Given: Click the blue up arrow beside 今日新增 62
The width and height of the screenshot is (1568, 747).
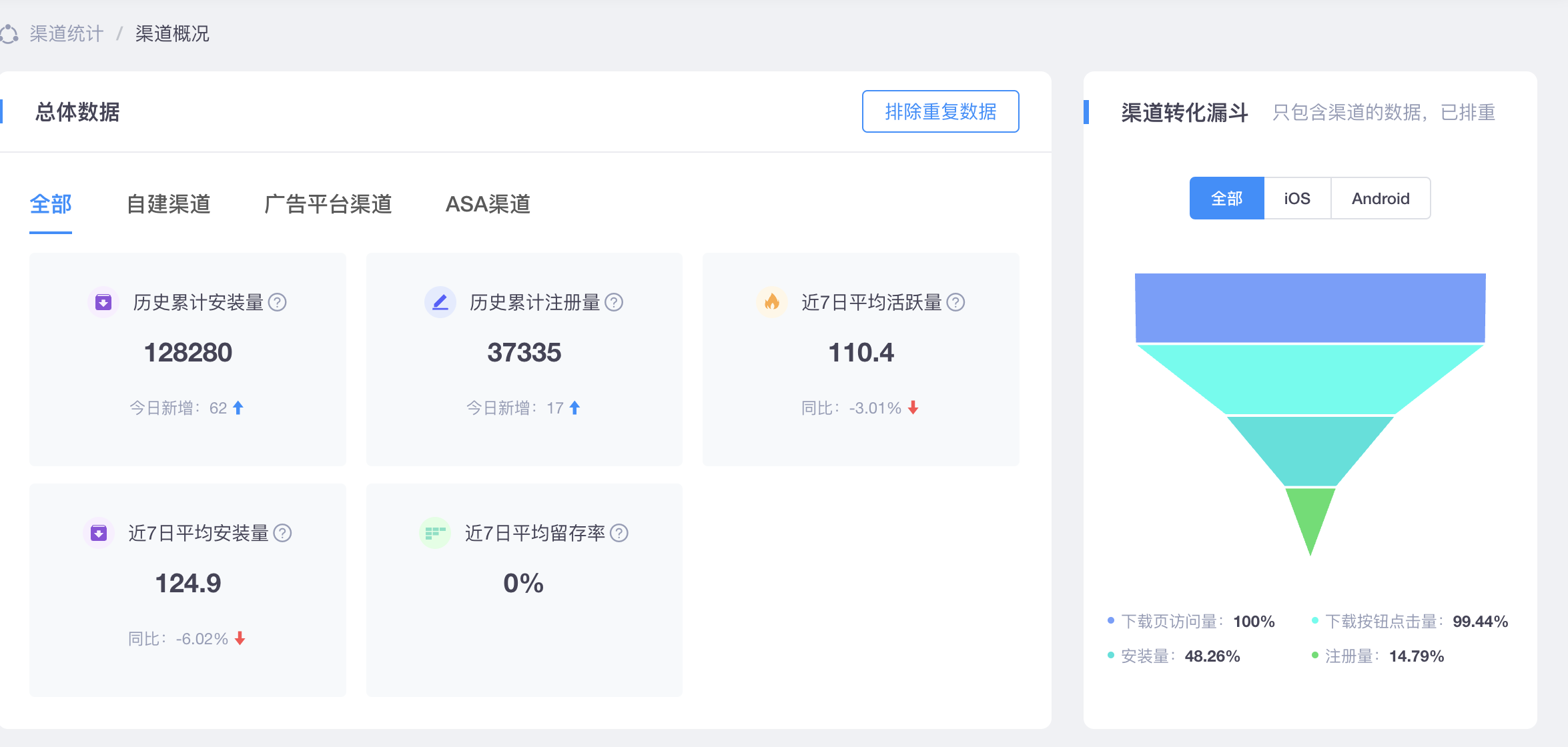Looking at the screenshot, I should 238,408.
